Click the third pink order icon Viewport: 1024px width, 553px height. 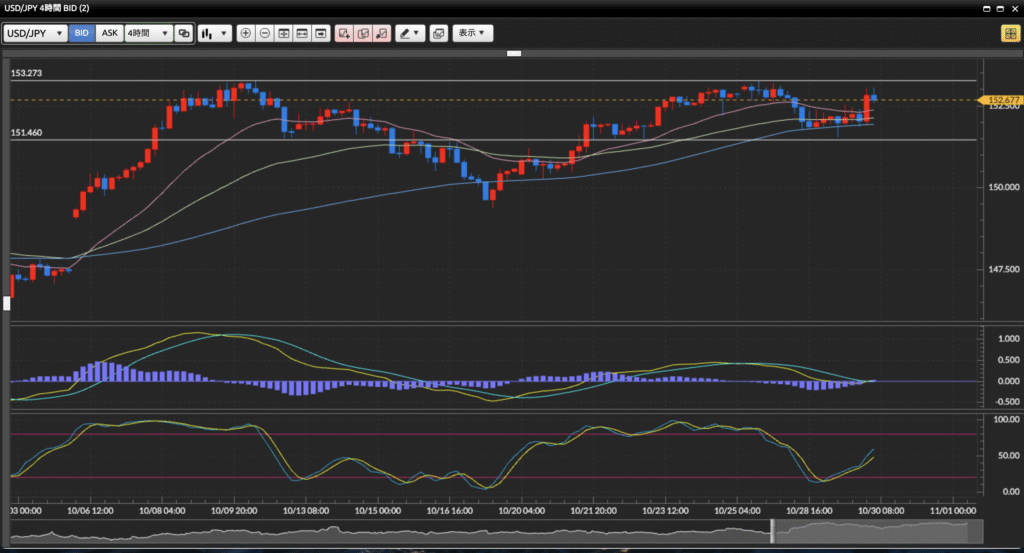click(x=381, y=33)
